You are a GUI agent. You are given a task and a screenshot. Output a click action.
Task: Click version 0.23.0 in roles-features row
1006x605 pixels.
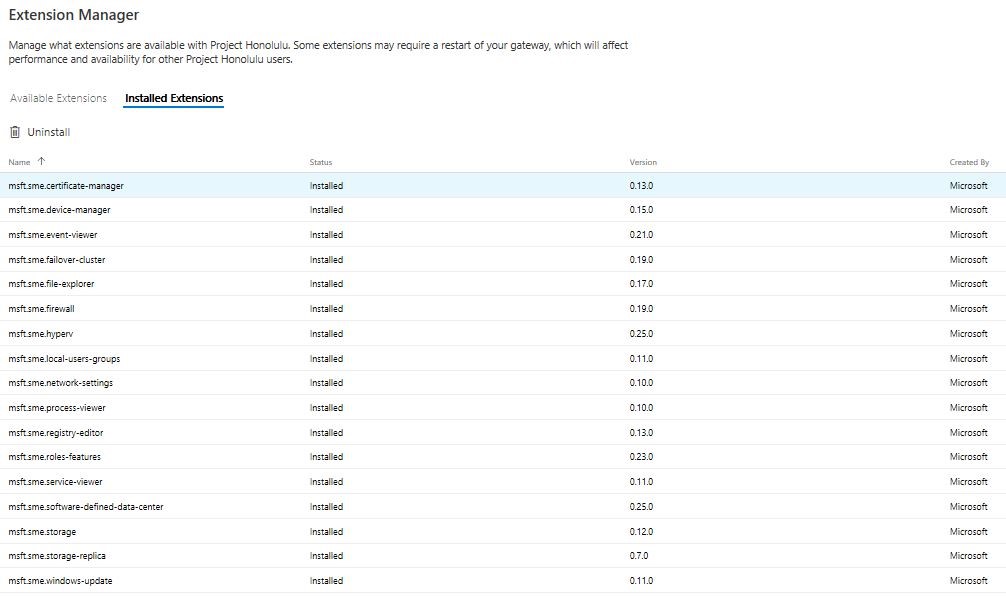click(642, 457)
